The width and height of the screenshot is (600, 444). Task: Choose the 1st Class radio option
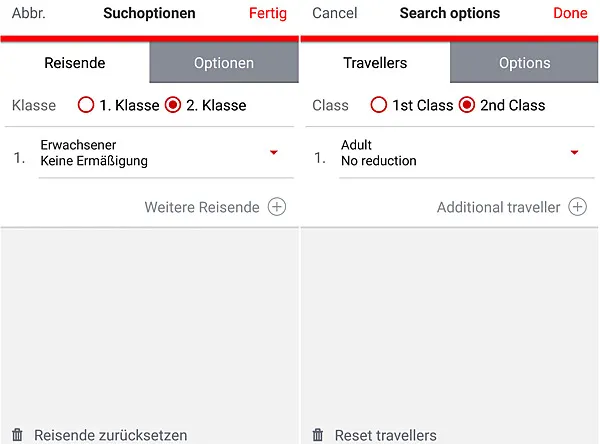(x=379, y=105)
